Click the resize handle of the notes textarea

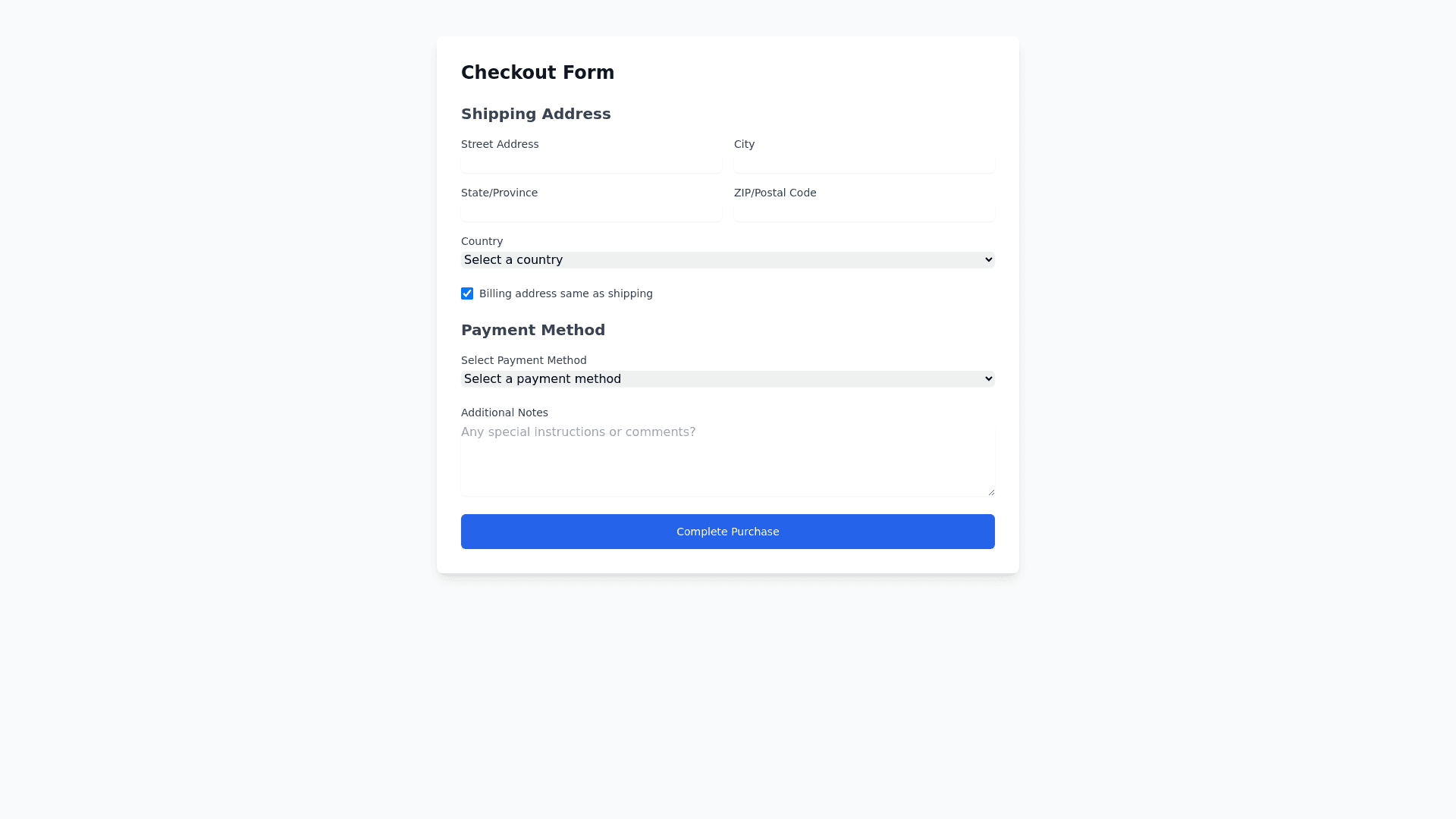click(x=991, y=492)
